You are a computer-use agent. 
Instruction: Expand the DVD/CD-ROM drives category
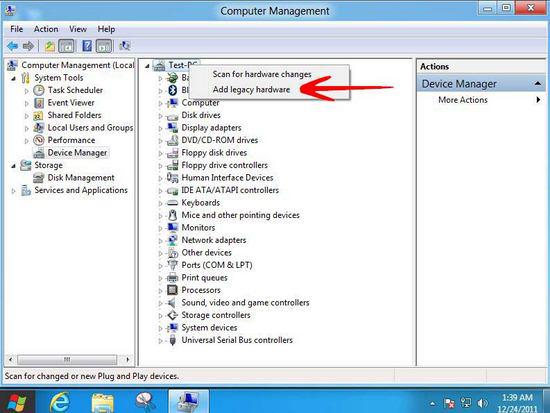pyautogui.click(x=160, y=141)
